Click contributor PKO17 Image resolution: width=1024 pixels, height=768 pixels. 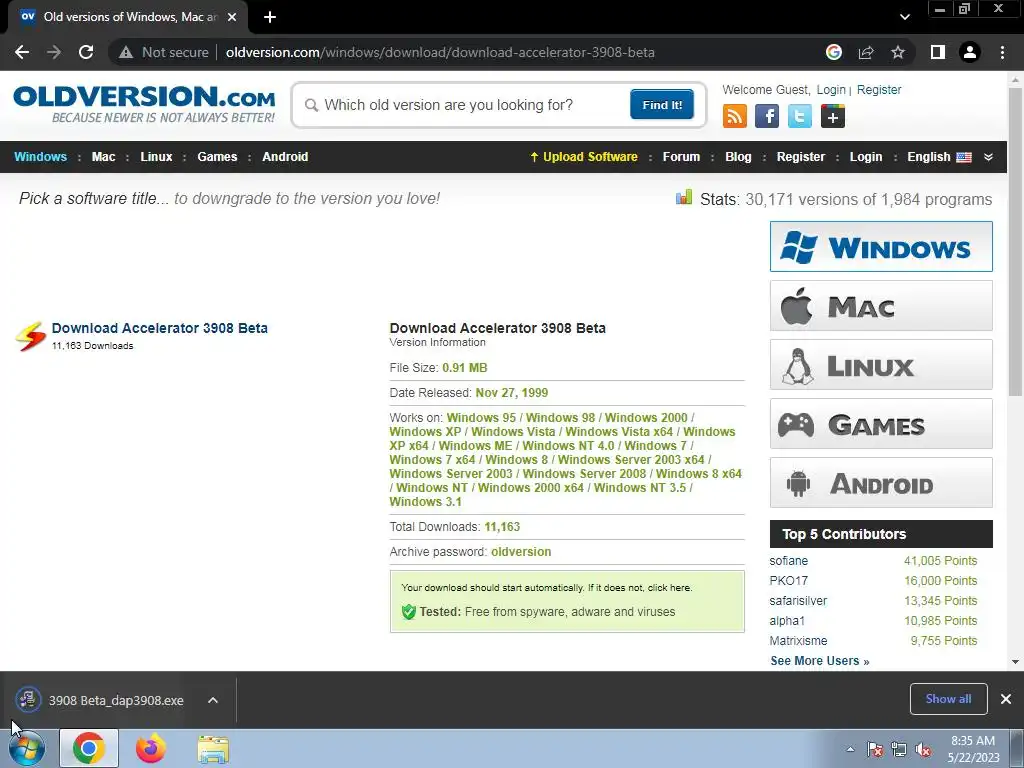tap(788, 581)
